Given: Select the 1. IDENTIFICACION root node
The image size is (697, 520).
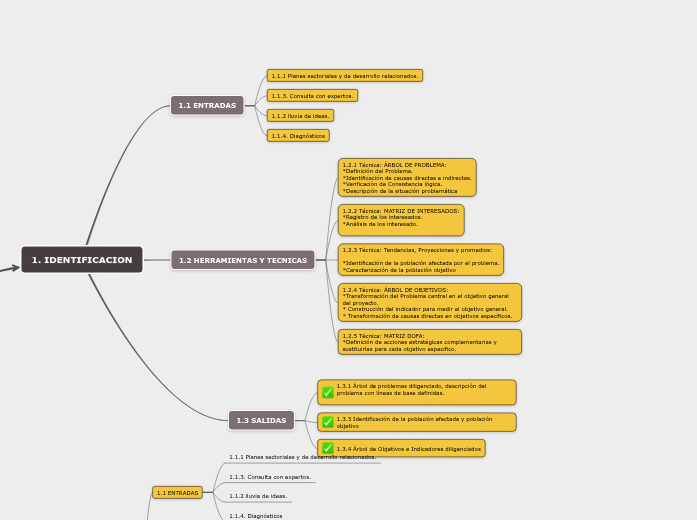Looking at the screenshot, I should tap(82, 260).
